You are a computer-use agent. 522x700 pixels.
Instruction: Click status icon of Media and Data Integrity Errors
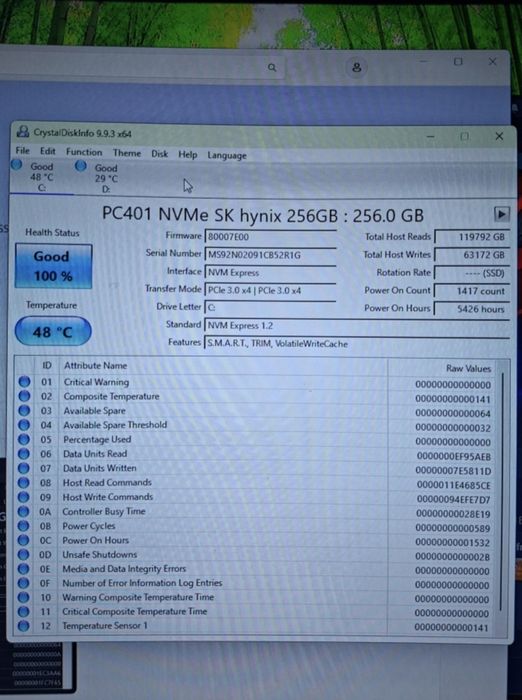(24, 569)
